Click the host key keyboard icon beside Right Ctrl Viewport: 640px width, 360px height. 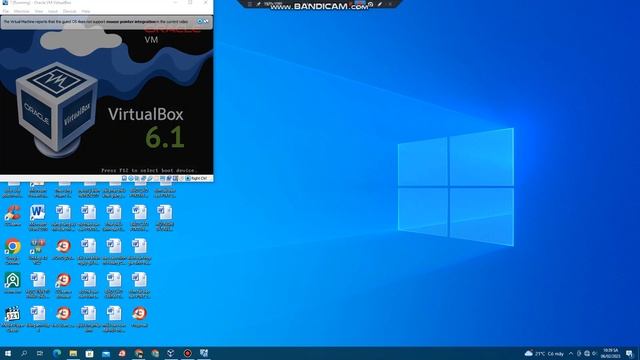click(x=188, y=178)
